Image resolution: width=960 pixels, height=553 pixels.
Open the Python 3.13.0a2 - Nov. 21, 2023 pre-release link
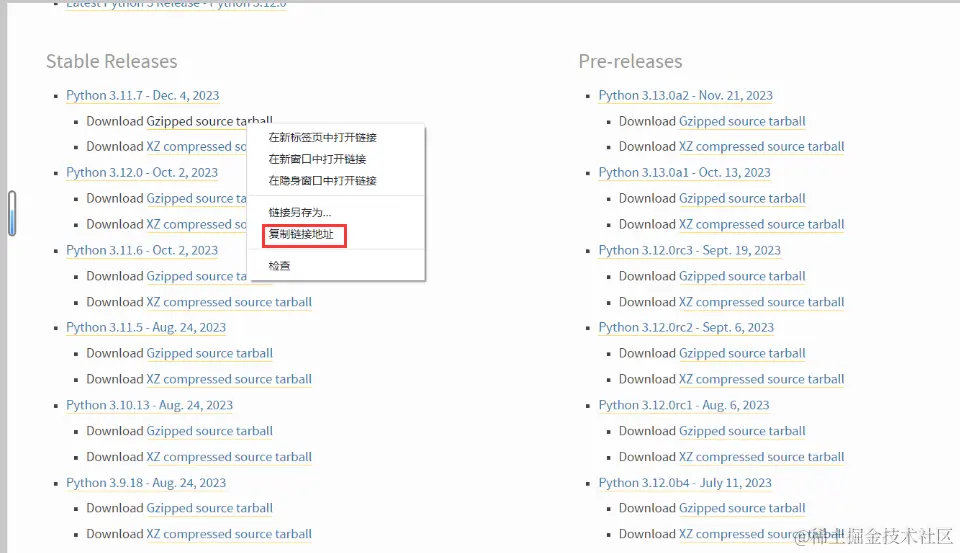click(686, 96)
